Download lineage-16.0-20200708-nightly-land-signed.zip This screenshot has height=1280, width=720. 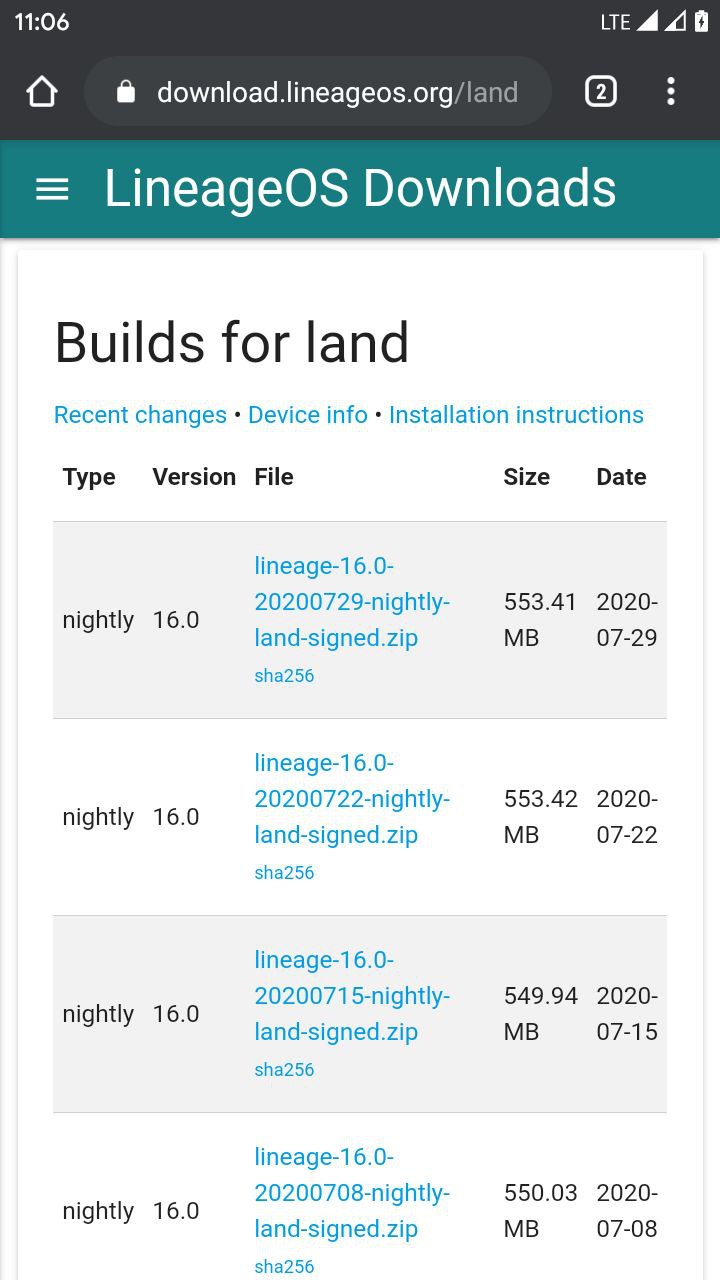coord(352,1193)
